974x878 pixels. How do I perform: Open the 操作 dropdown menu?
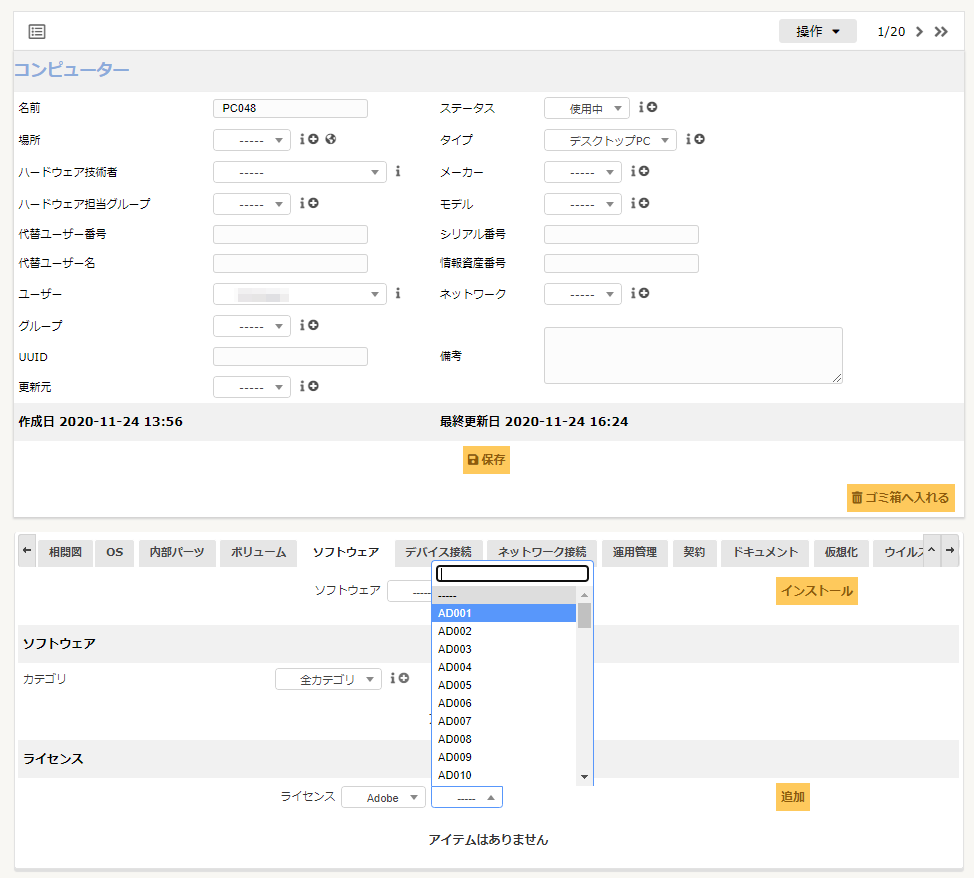(817, 32)
